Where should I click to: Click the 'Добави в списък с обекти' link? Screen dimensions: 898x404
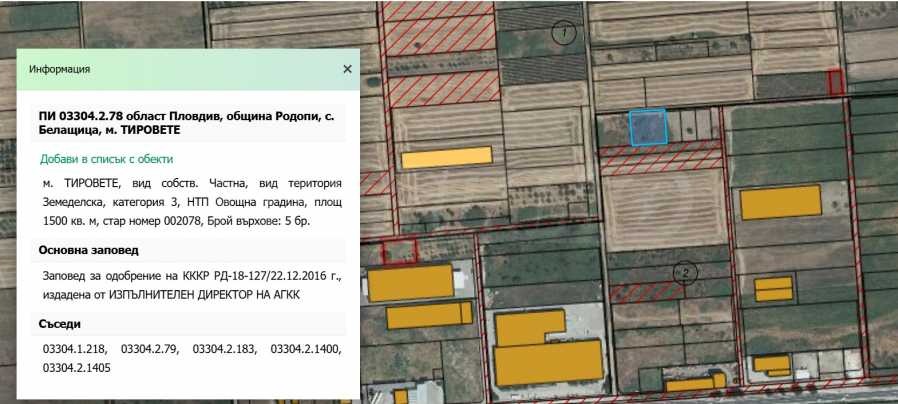point(107,159)
